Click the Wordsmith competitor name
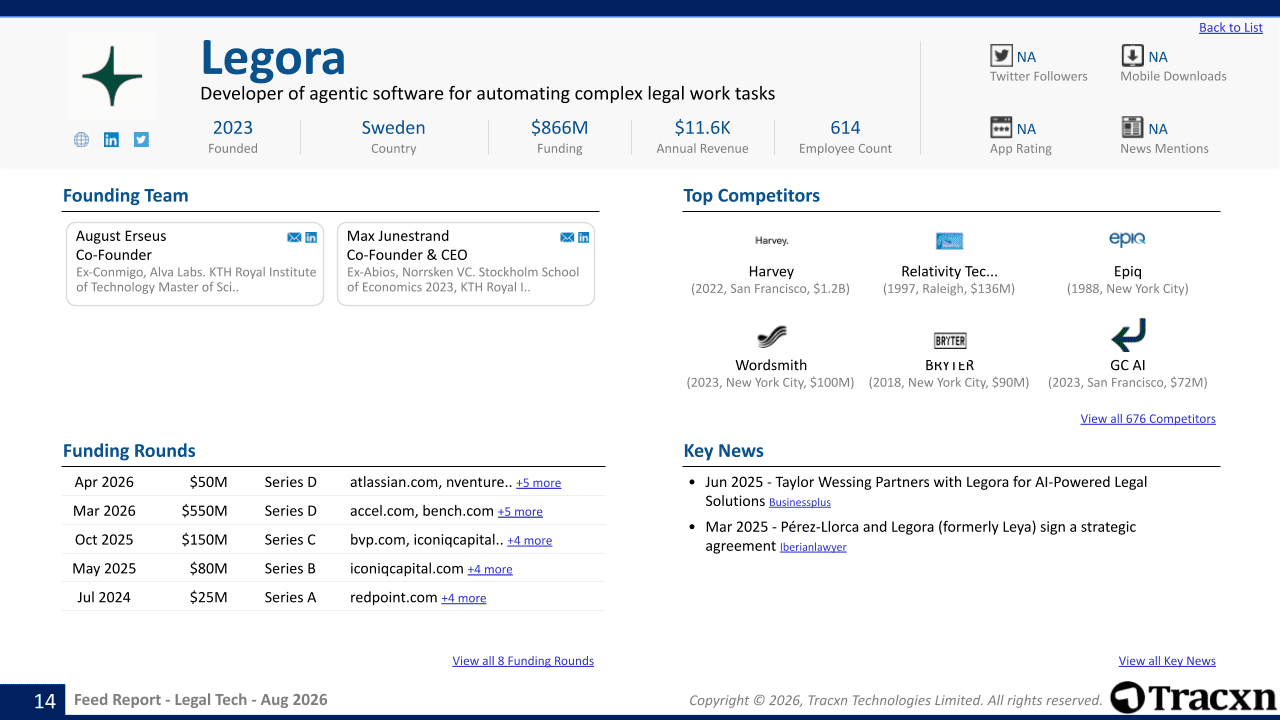 [771, 365]
